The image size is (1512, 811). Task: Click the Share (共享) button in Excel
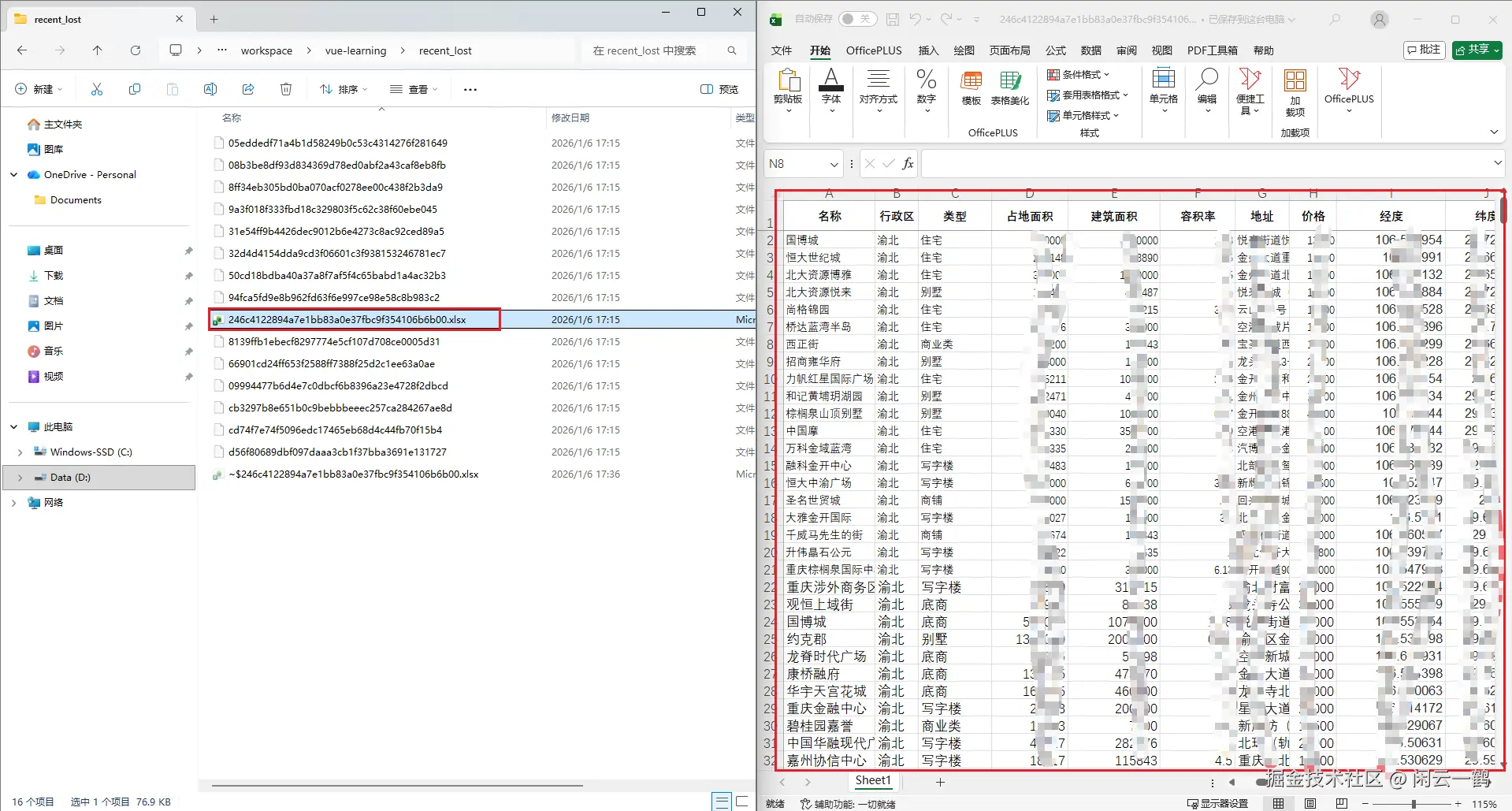(x=1477, y=50)
